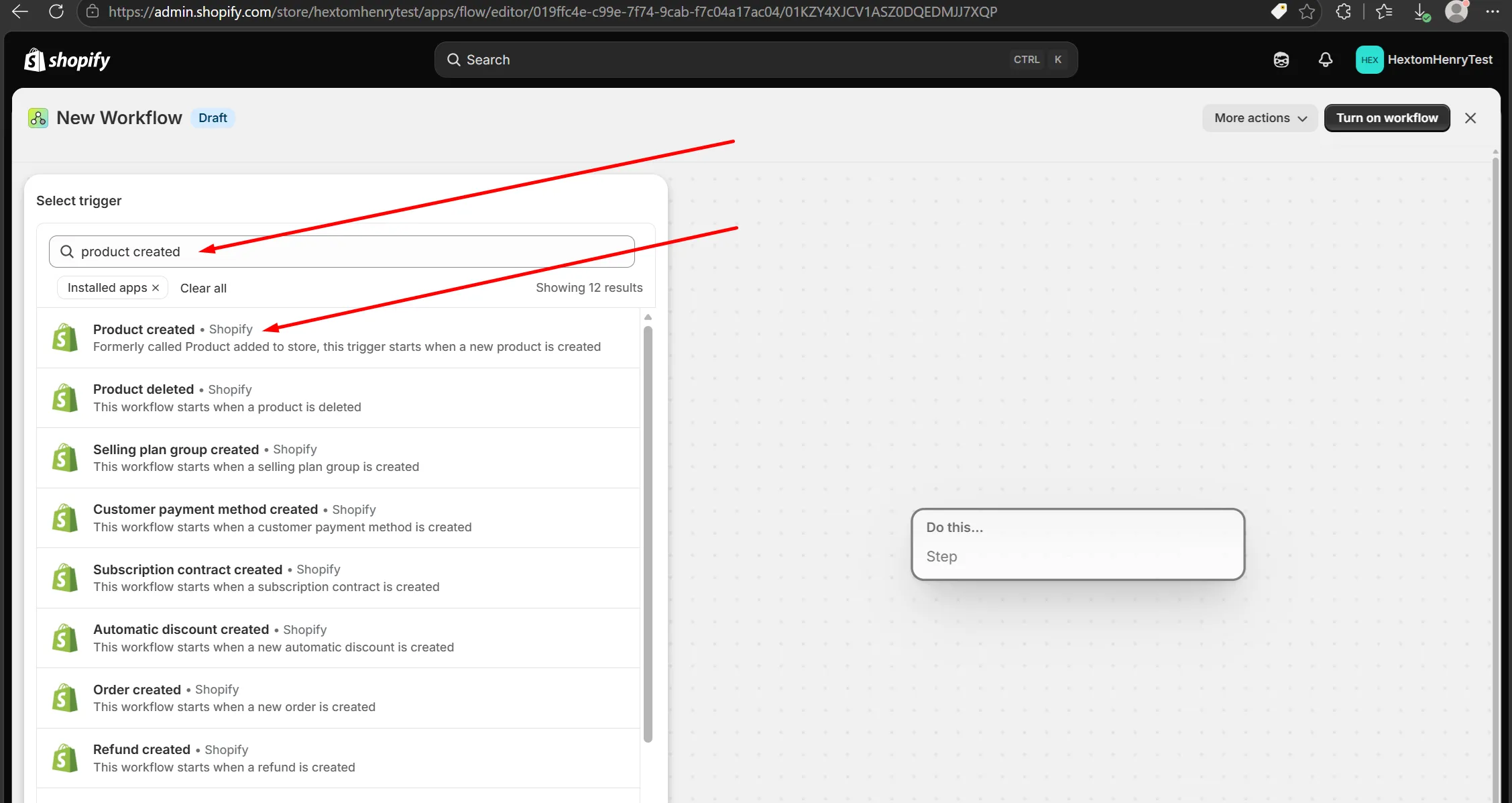This screenshot has width=1512, height=803.
Task: Click Shopify bag icon for Subscription contract
Action: pos(65,578)
